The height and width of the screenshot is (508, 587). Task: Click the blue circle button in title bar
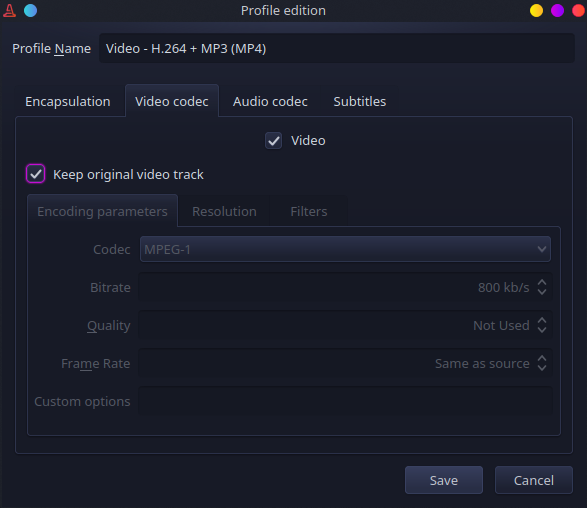[30, 10]
